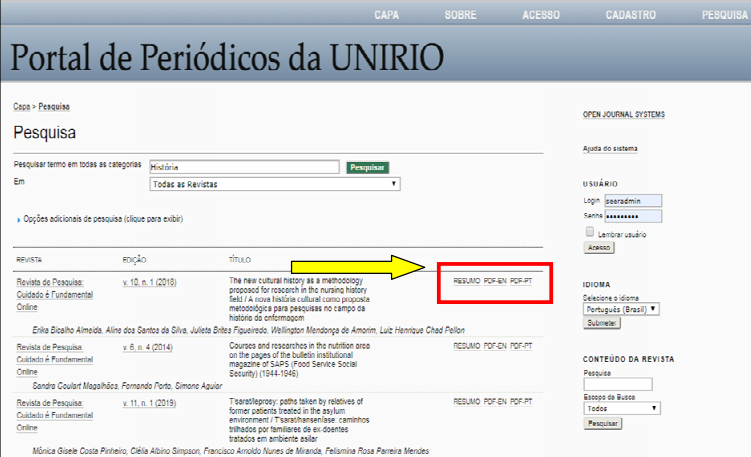Open RESUMO link of the first result
This screenshot has height=457, width=751.
pos(466,281)
